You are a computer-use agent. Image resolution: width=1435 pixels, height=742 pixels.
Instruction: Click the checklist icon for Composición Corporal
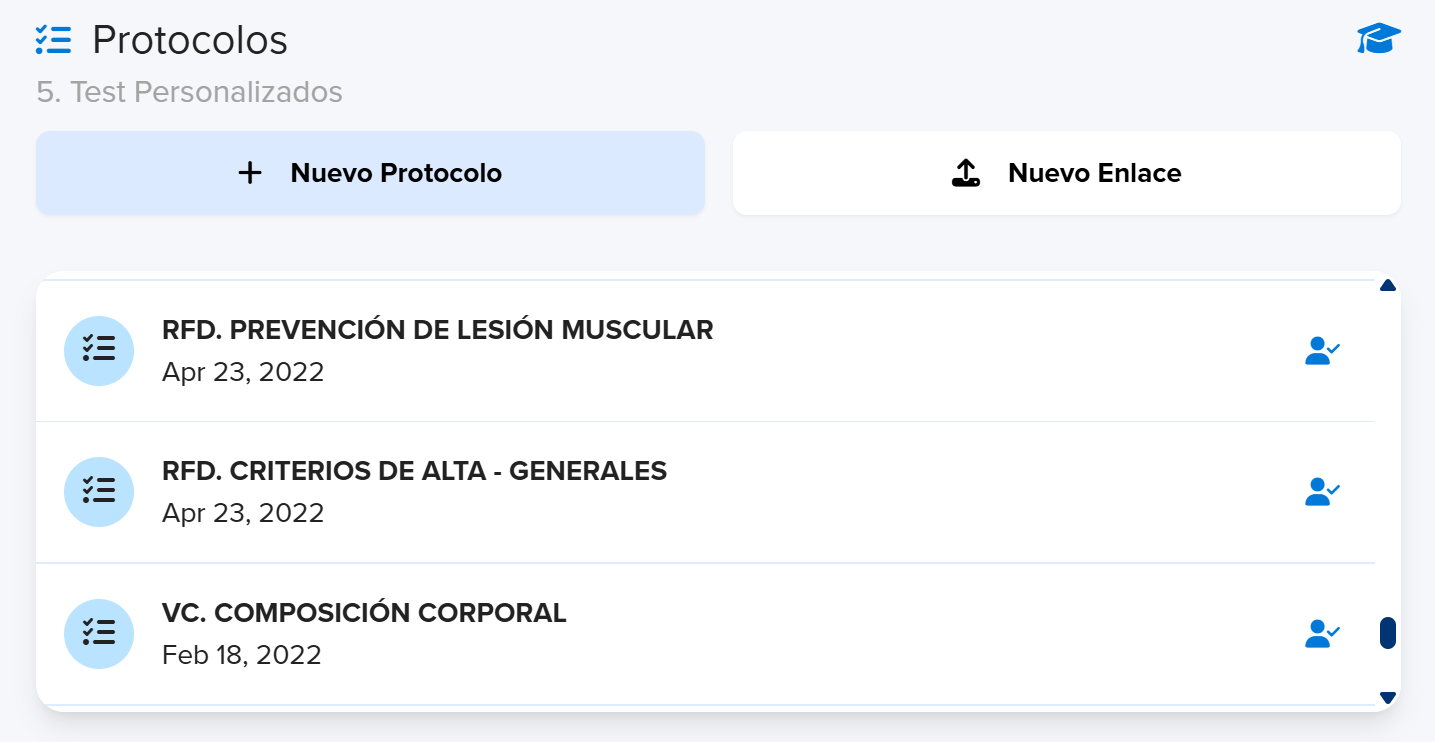click(x=99, y=634)
